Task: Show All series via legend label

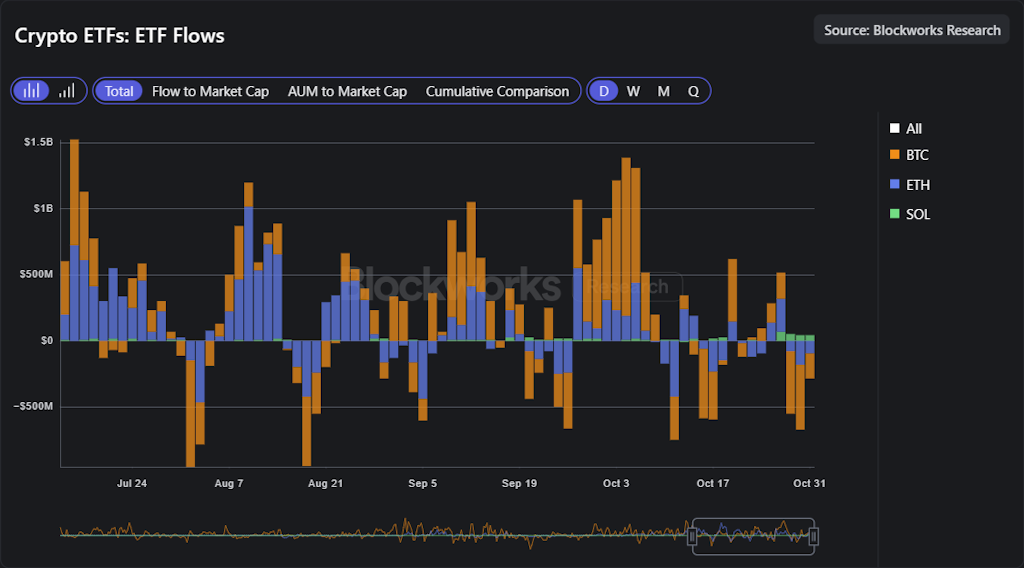Action: [x=914, y=128]
